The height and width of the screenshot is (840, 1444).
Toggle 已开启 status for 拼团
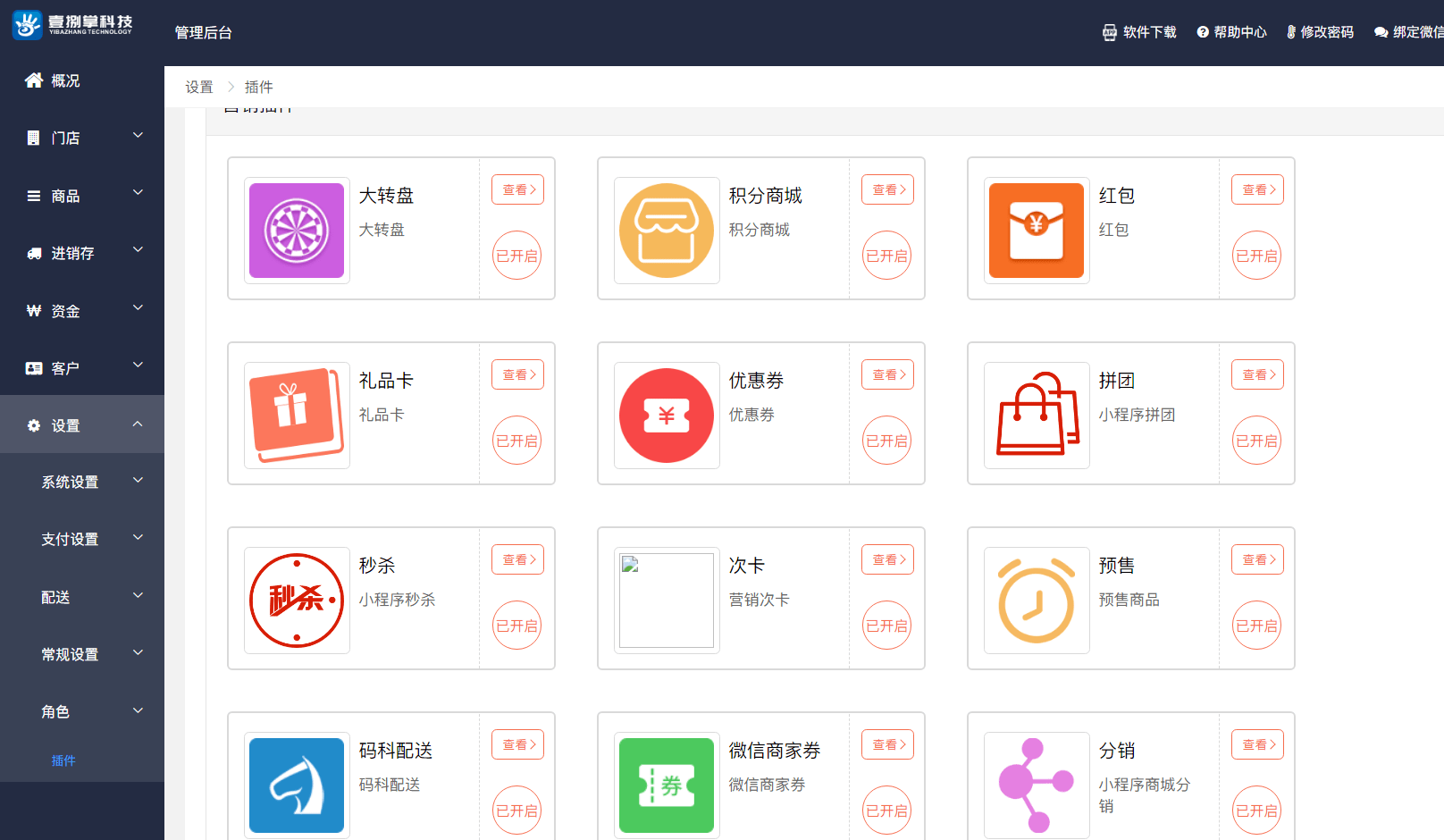click(1257, 441)
